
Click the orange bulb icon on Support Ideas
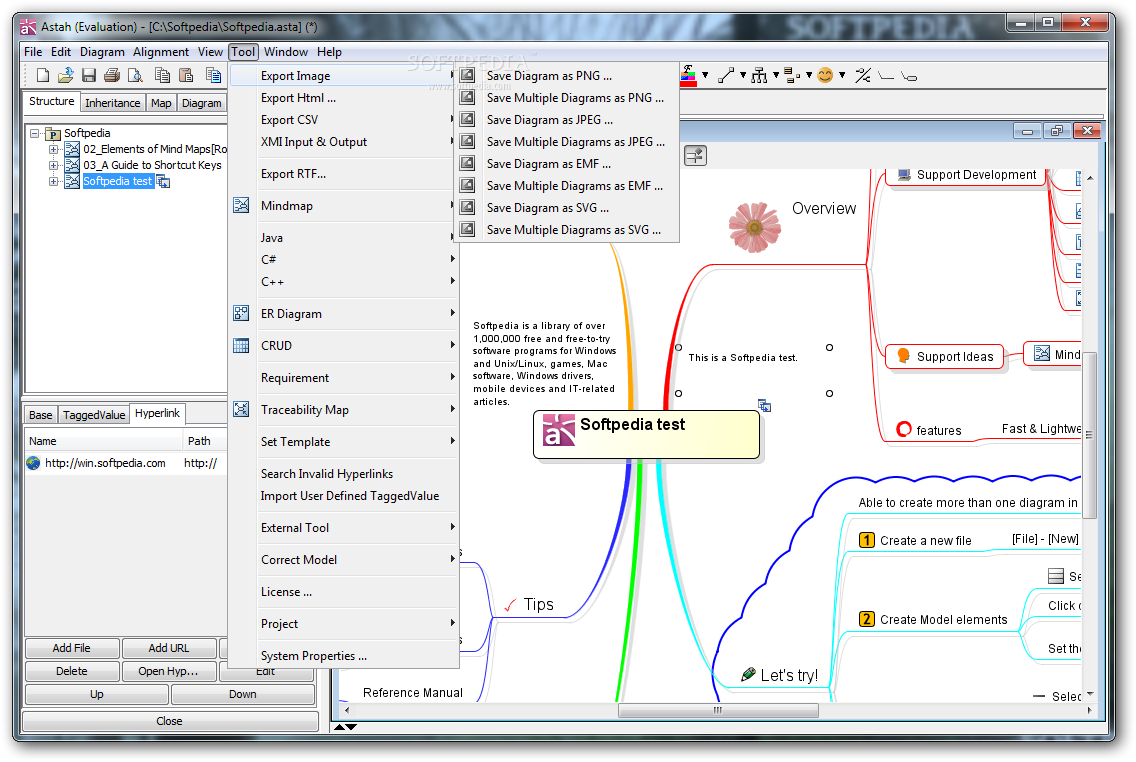click(x=903, y=356)
